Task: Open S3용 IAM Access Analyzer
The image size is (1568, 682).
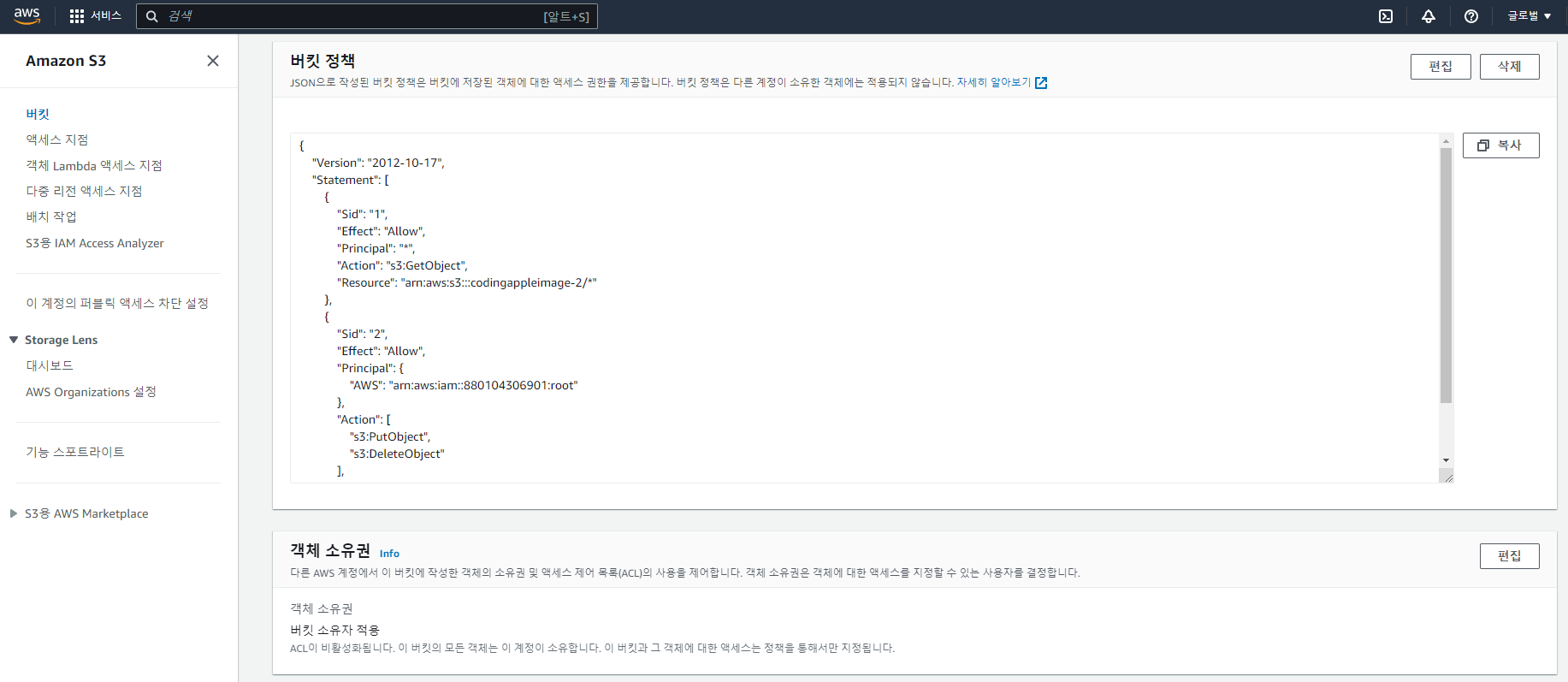Action: point(95,243)
